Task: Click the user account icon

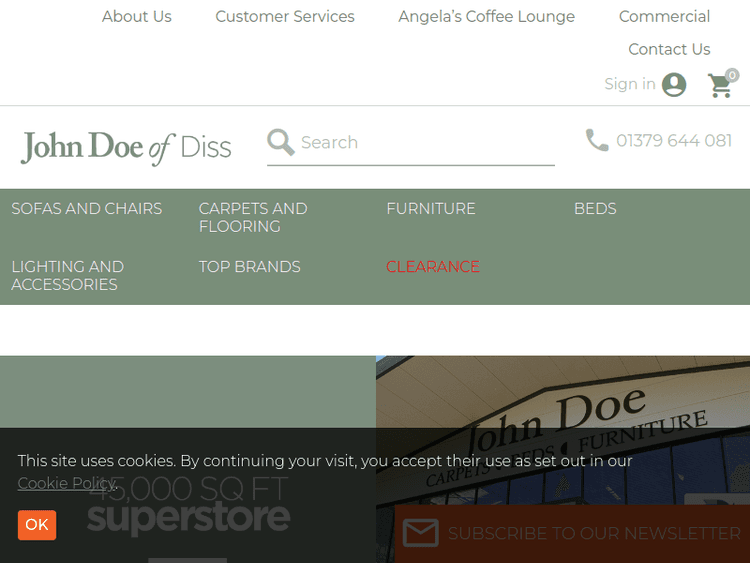Action: pyautogui.click(x=674, y=85)
